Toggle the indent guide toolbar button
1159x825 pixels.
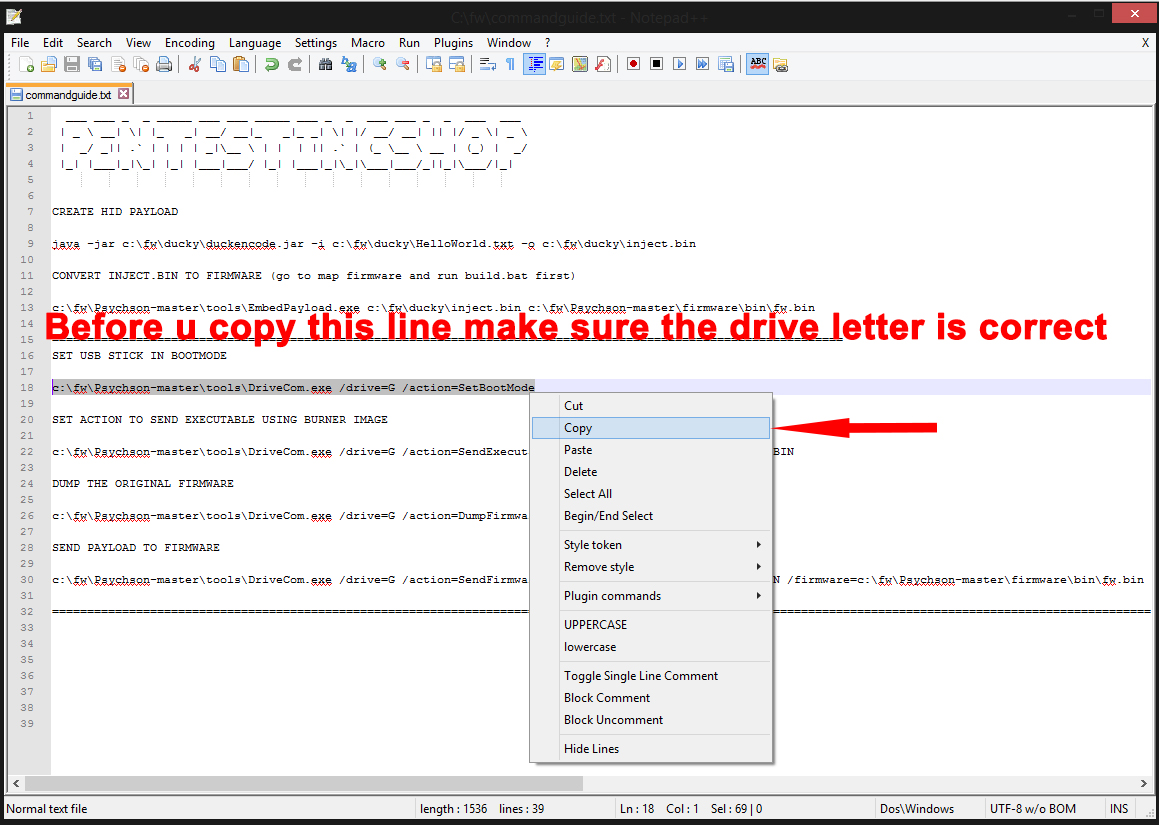(x=534, y=64)
